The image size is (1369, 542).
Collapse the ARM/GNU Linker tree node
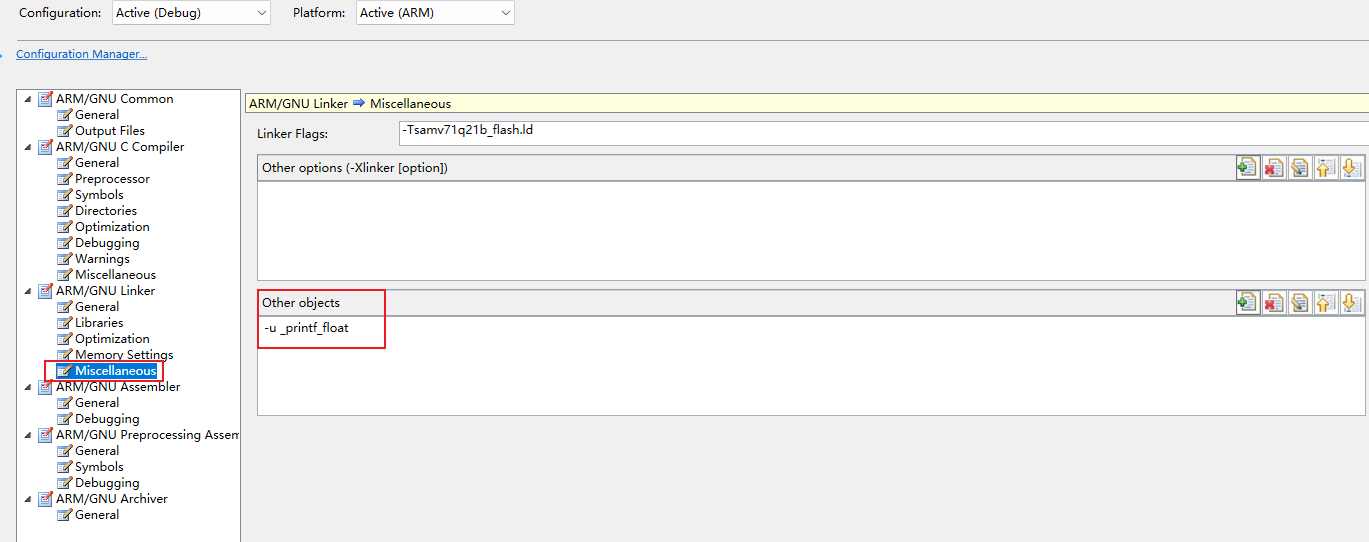tap(27, 291)
